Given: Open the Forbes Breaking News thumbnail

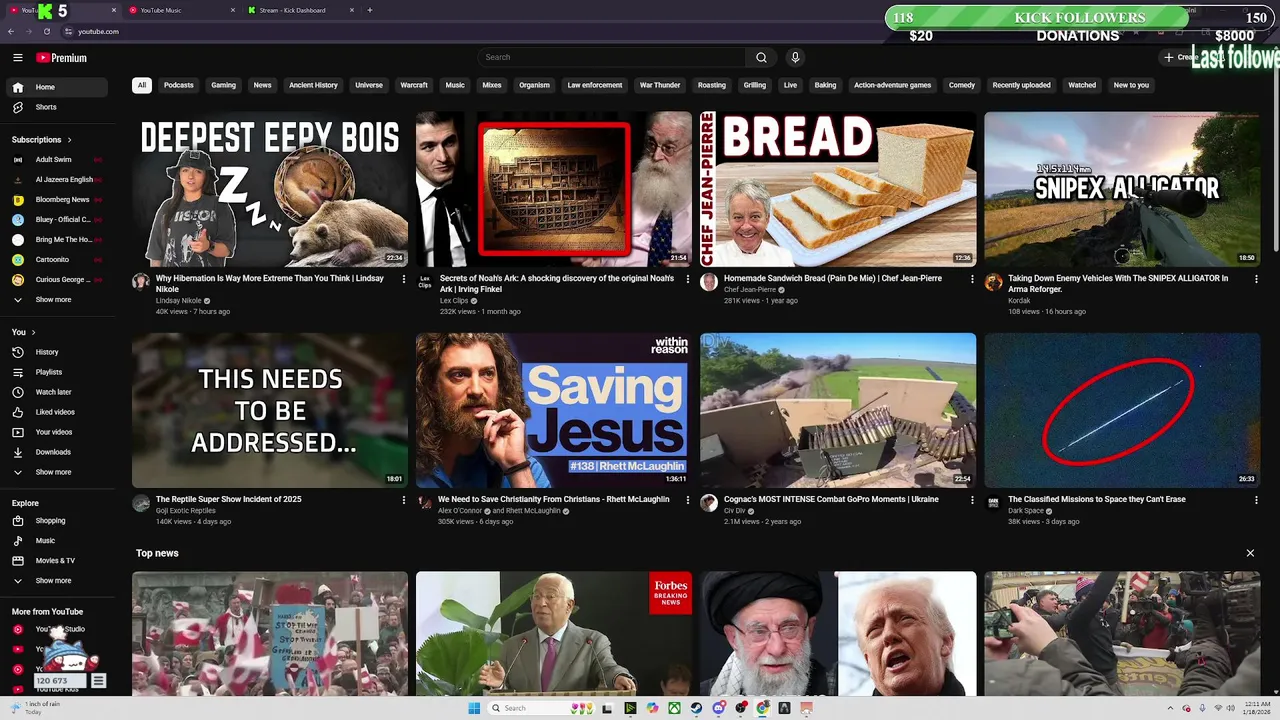Looking at the screenshot, I should pos(554,633).
